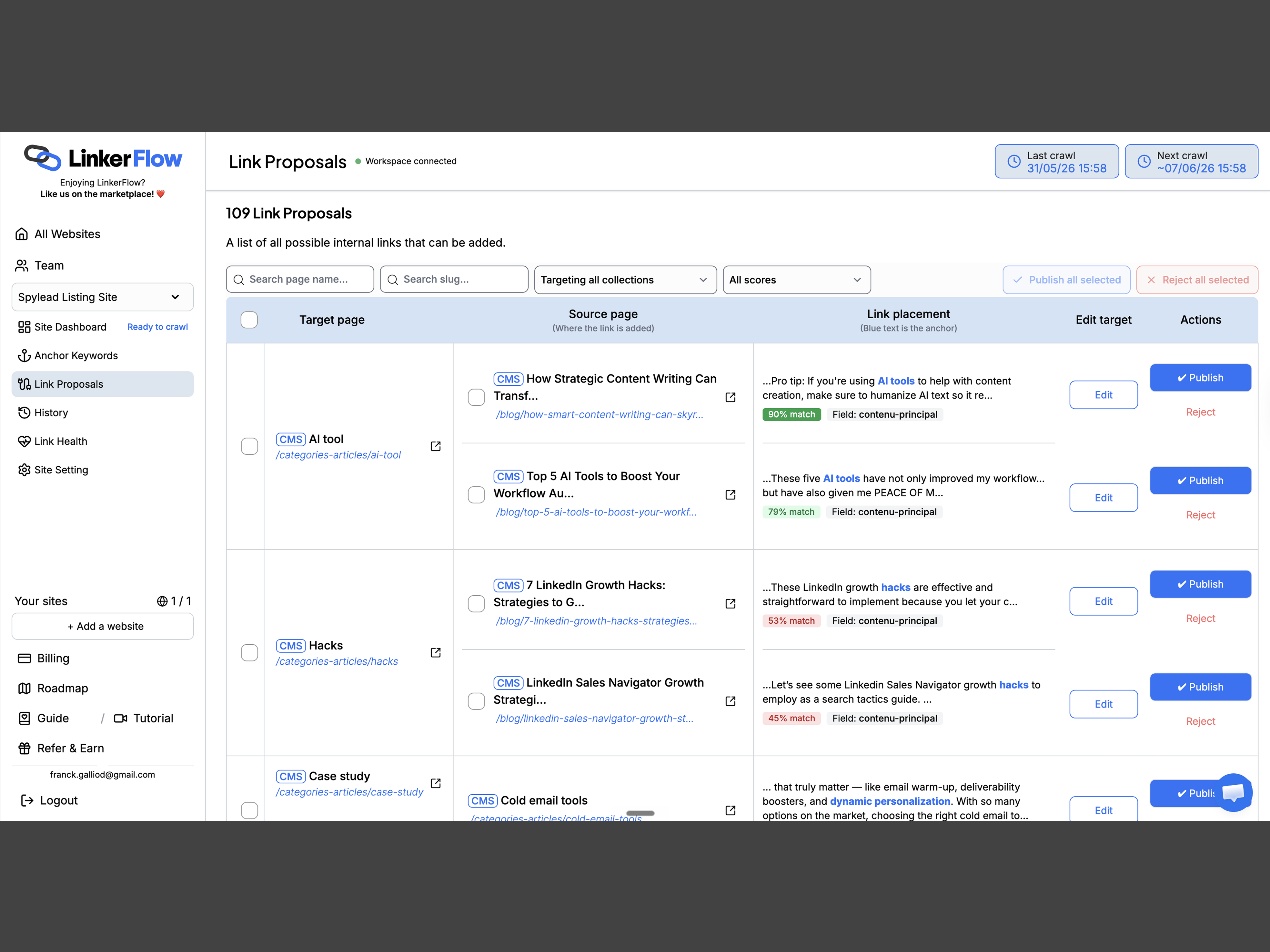The width and height of the screenshot is (1270, 952).
Task: Reject the 79% match link proposal
Action: point(1200,515)
